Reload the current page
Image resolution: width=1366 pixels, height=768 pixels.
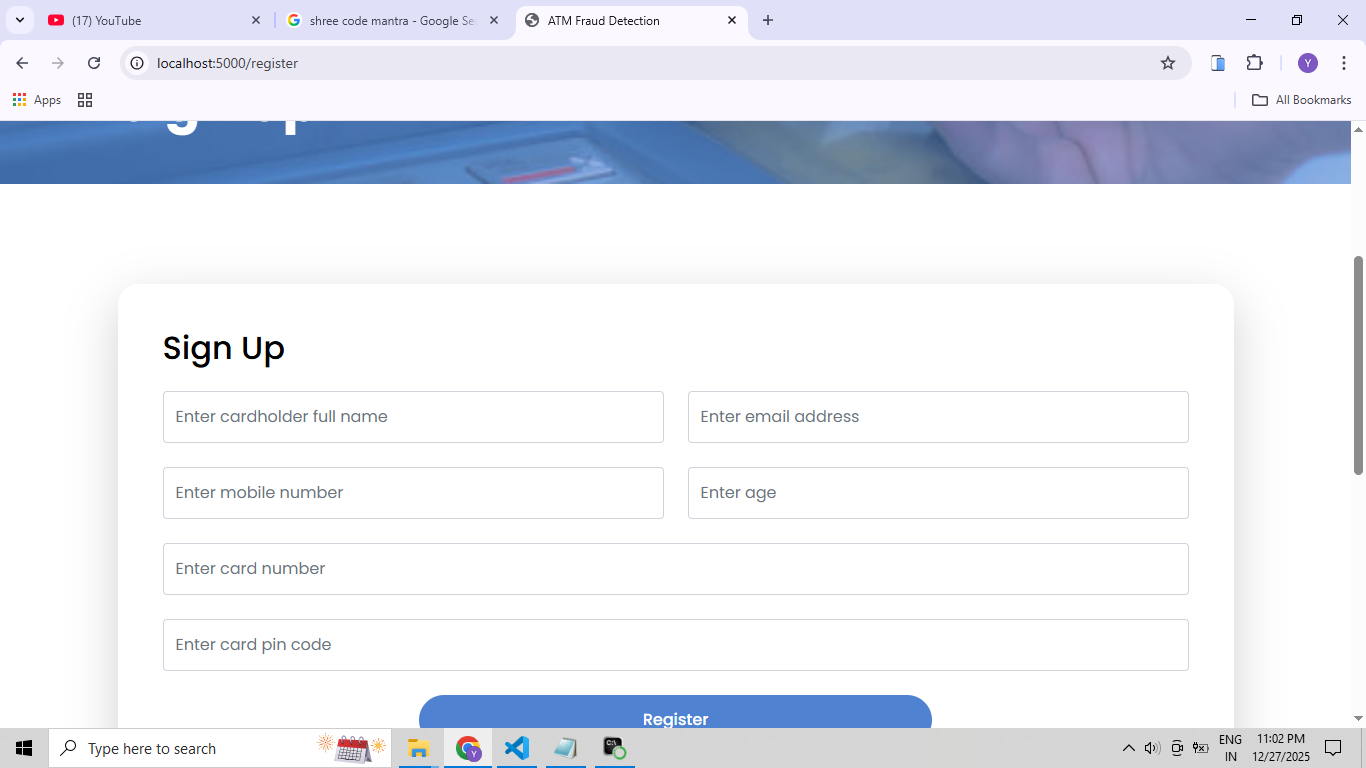pos(94,63)
